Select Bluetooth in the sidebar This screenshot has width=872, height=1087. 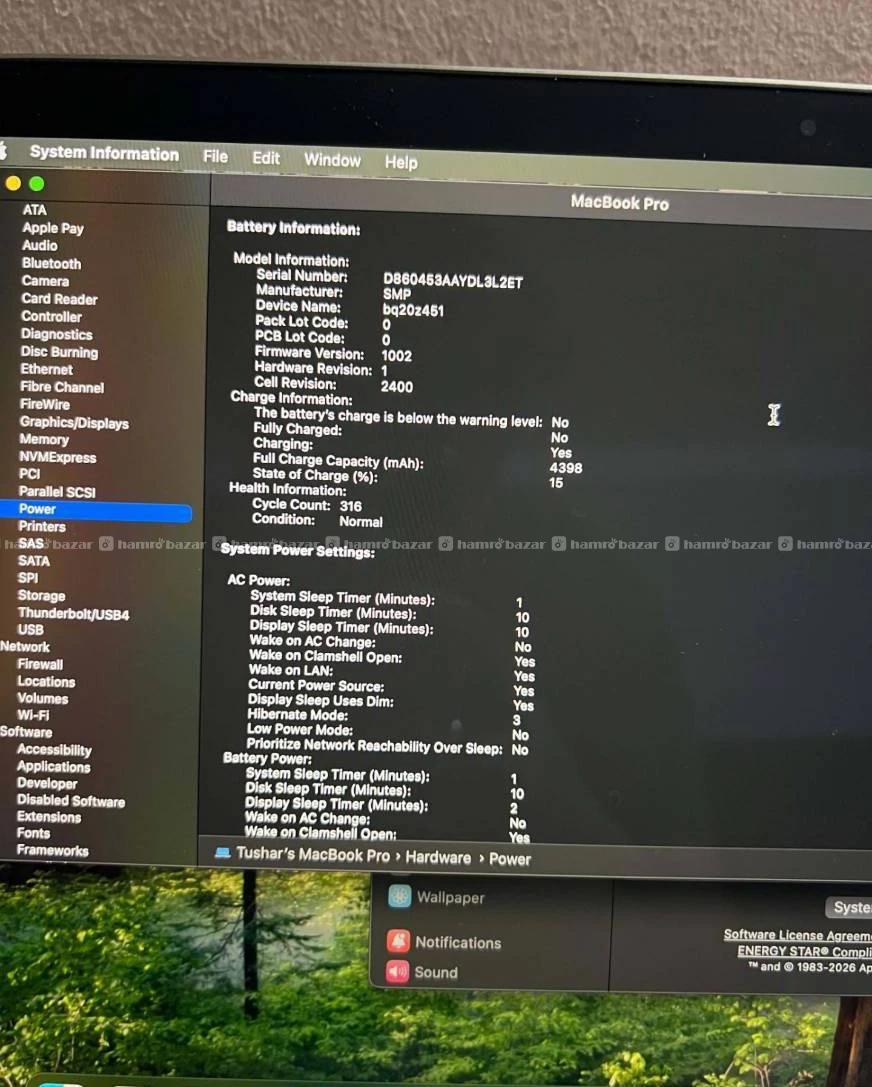point(51,263)
